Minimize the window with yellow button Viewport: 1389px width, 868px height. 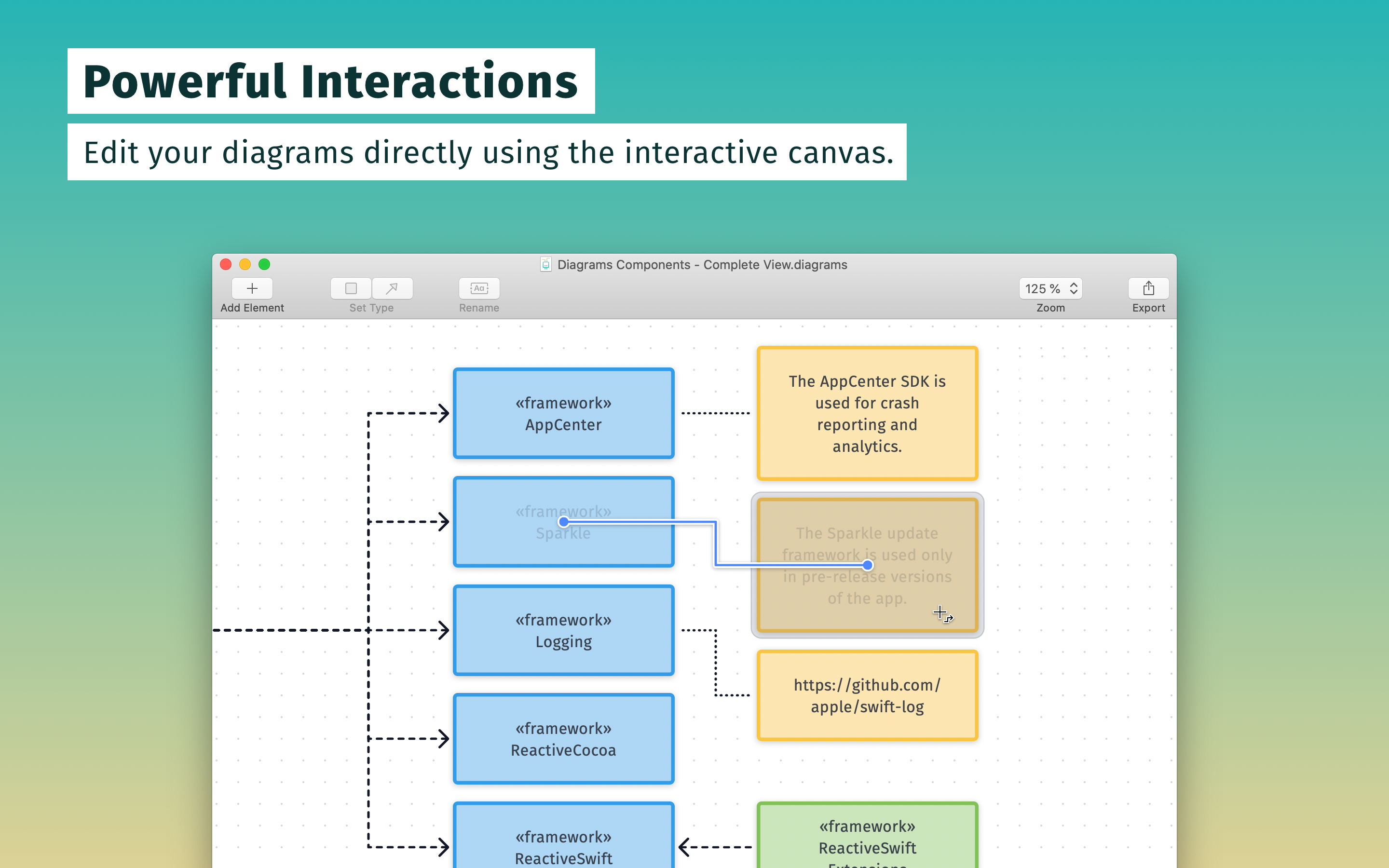[x=245, y=264]
